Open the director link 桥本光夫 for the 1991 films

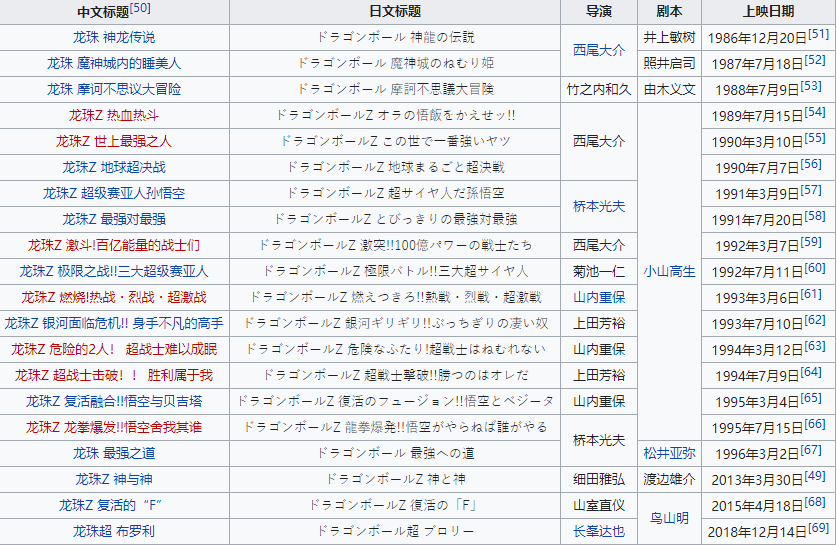tap(599, 207)
